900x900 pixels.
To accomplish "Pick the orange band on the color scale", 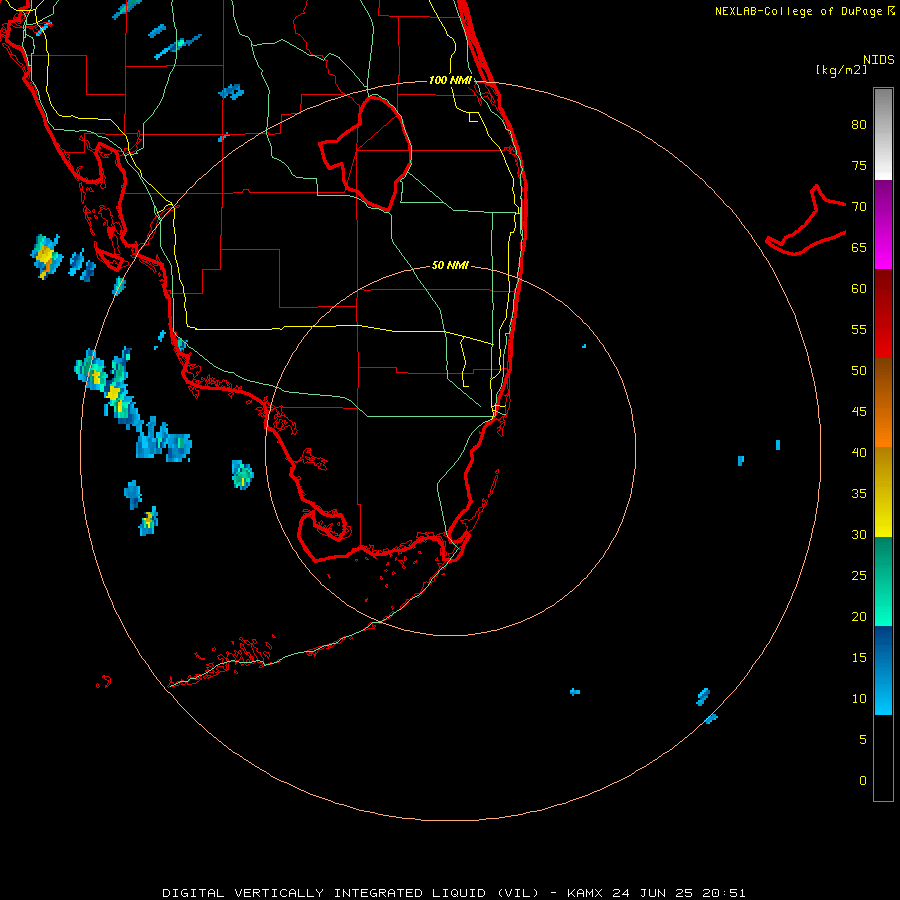I will 883,403.
